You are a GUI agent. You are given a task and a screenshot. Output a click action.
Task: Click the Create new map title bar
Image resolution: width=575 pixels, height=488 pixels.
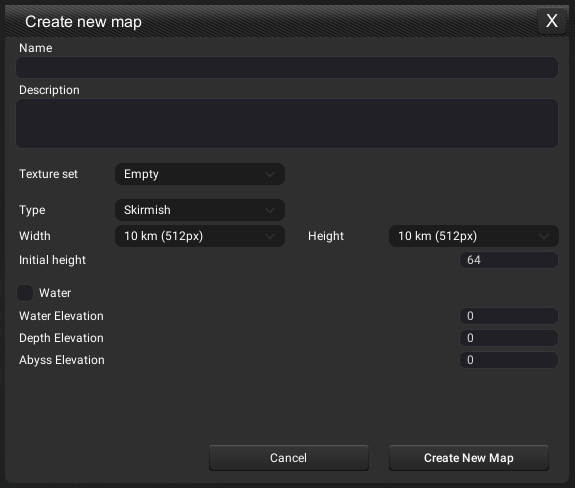[x=271, y=21]
